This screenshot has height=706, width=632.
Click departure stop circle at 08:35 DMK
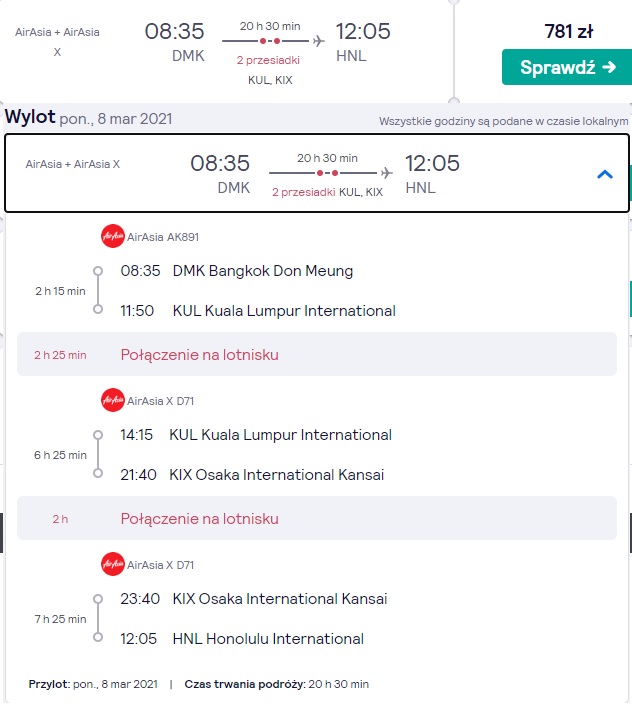pos(98,271)
